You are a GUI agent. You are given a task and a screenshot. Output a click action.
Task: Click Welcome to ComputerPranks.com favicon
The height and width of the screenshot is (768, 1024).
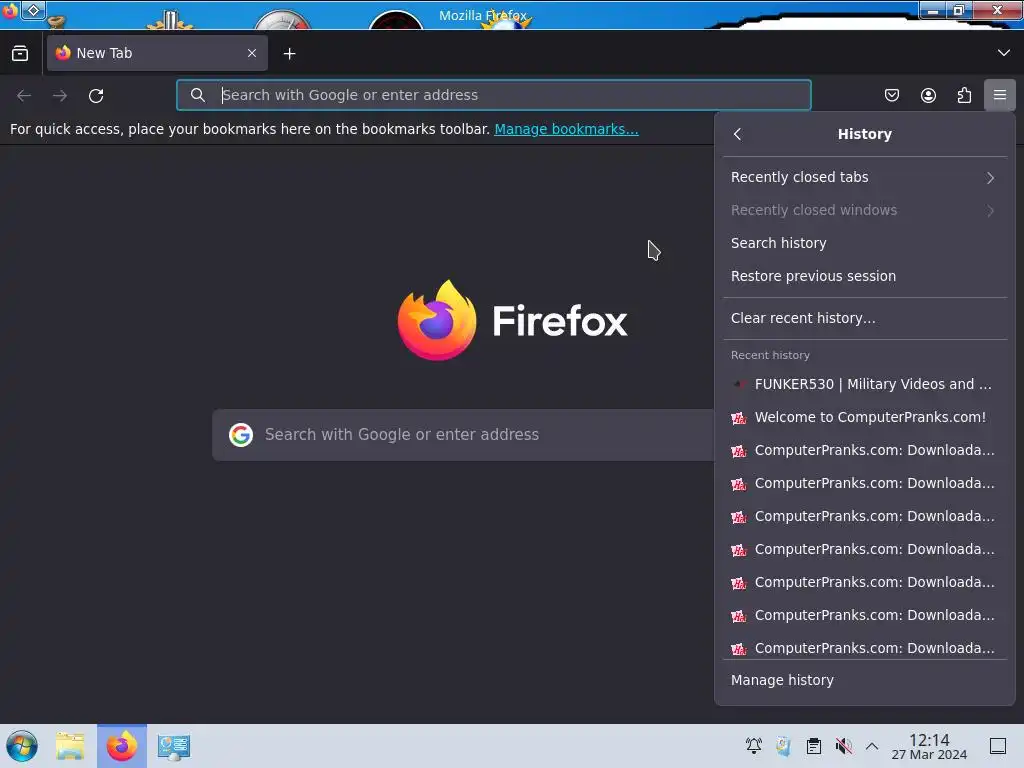pyautogui.click(x=739, y=418)
